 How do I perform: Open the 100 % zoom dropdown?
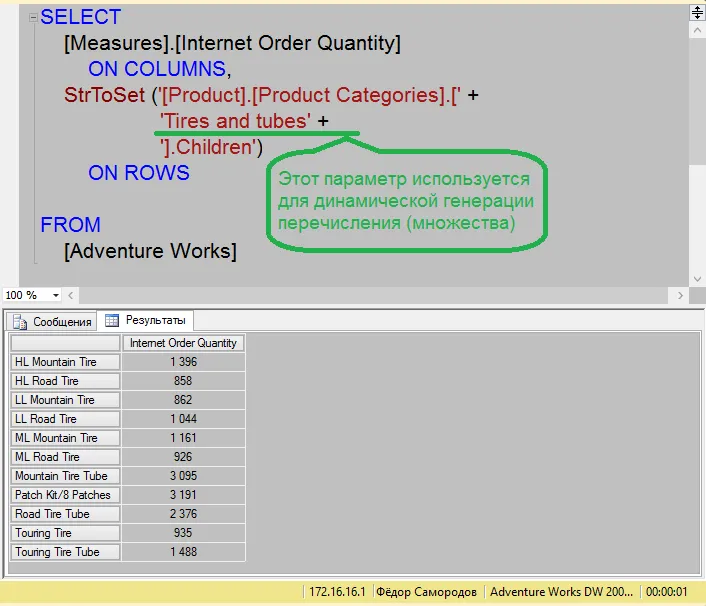(55, 295)
